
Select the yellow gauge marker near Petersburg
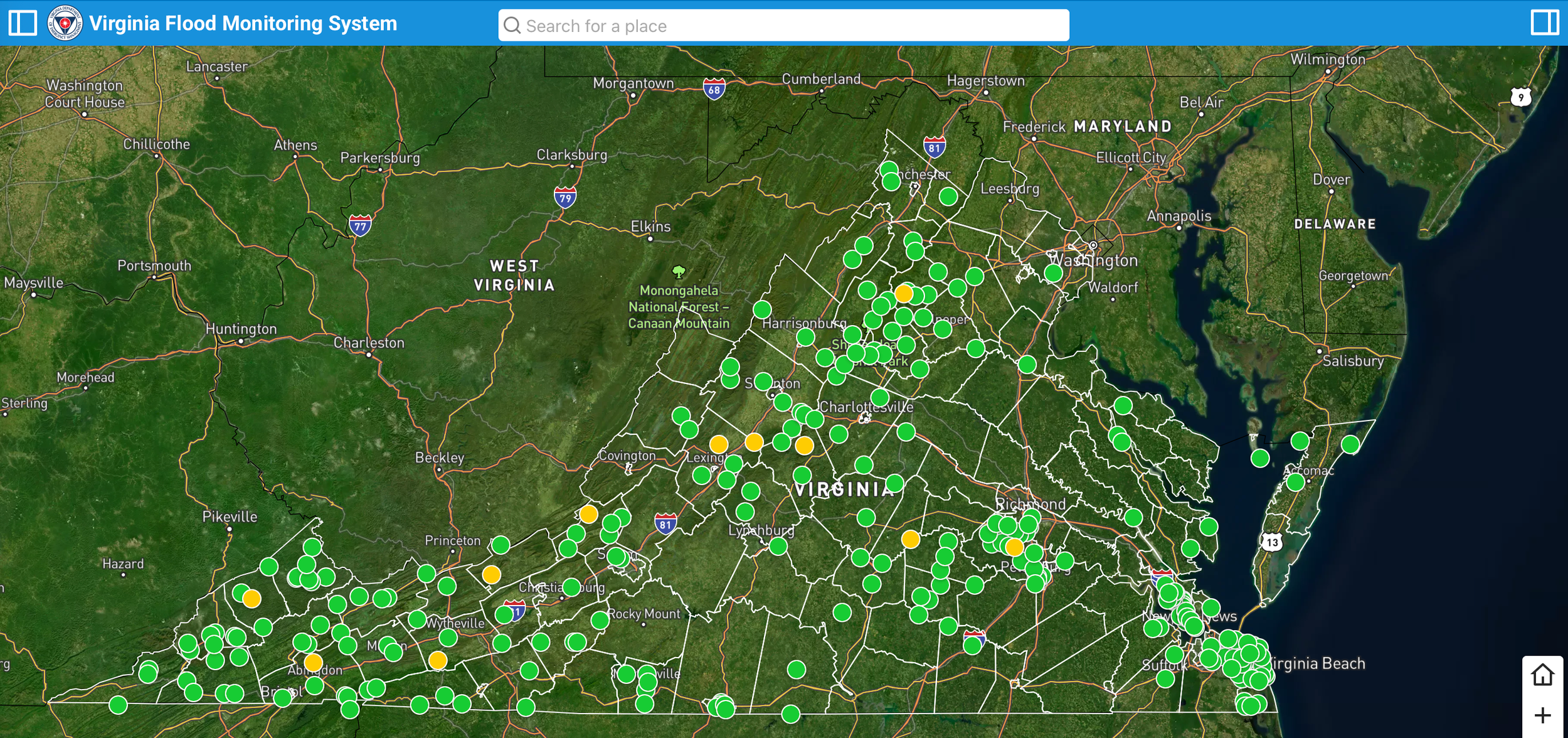[1014, 547]
